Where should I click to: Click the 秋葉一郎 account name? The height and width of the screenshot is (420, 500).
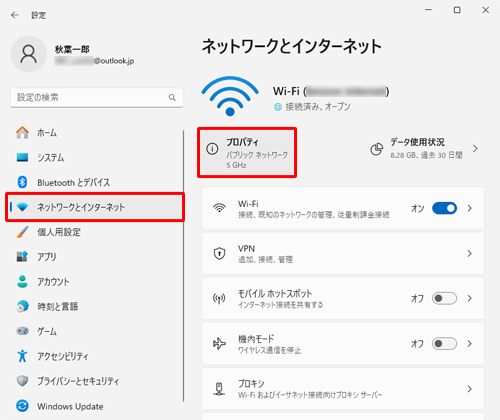[x=72, y=49]
